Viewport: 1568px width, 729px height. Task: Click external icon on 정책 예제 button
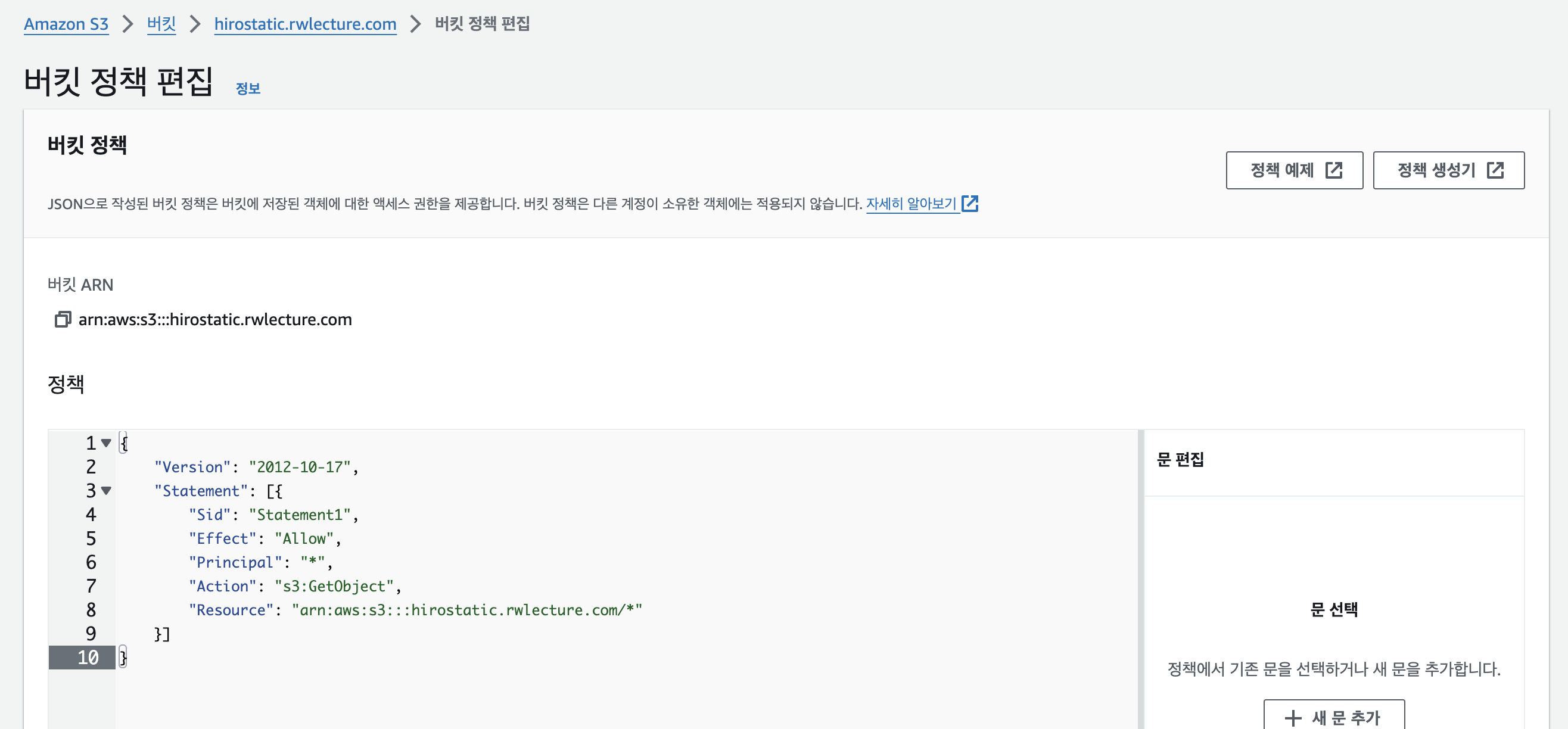point(1334,170)
